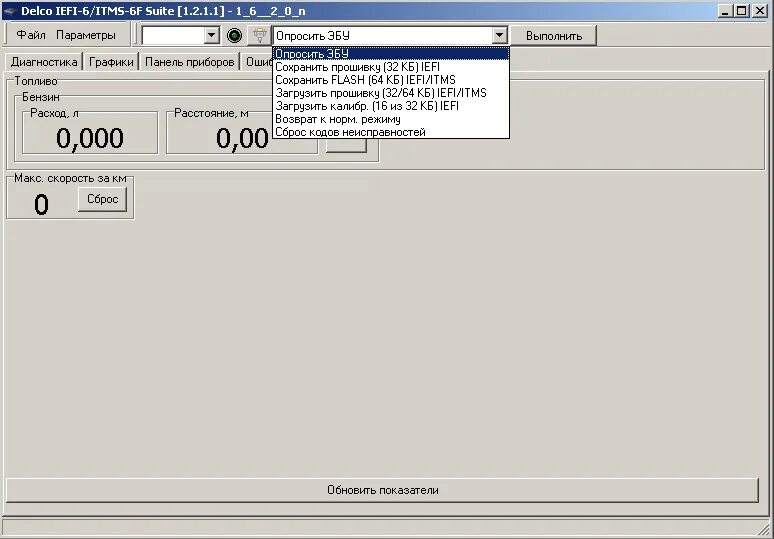The height and width of the screenshot is (539, 774).
Task: Click the Выполнить button
Action: point(553,36)
